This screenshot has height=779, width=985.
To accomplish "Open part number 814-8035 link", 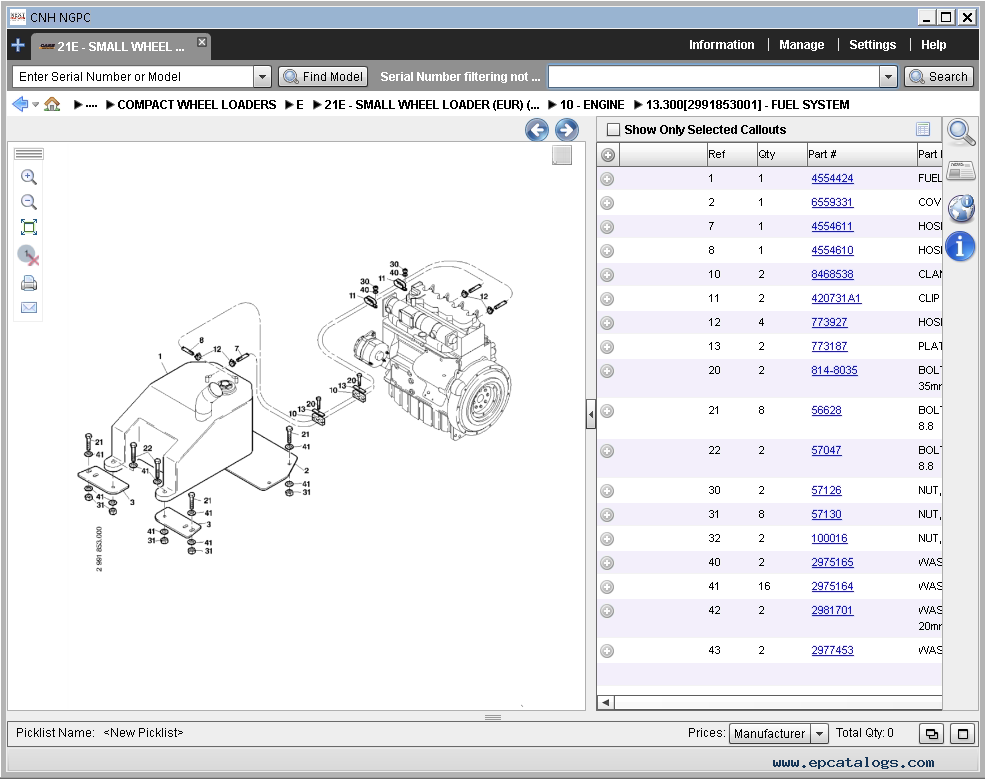I will 834,370.
